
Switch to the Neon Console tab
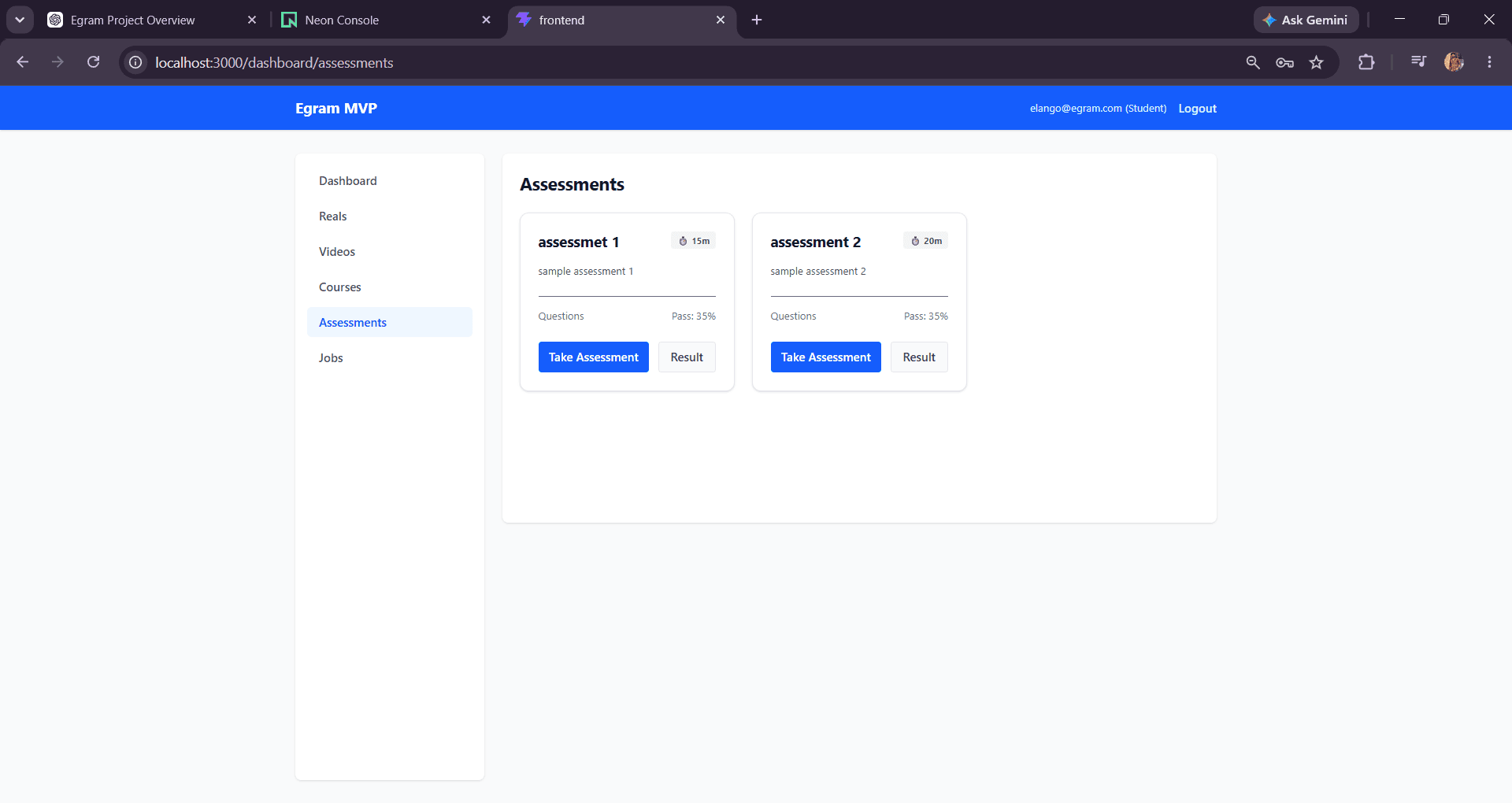point(384,20)
